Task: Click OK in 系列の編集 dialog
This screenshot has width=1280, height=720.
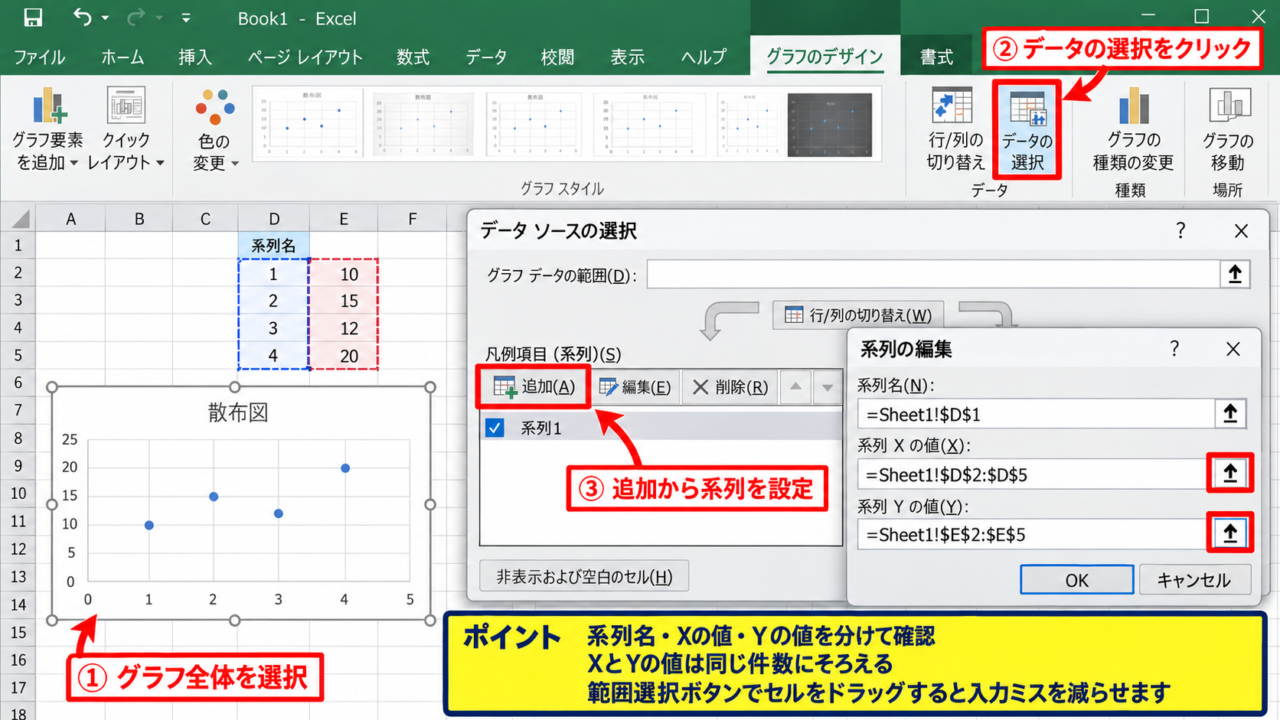Action: click(1077, 580)
